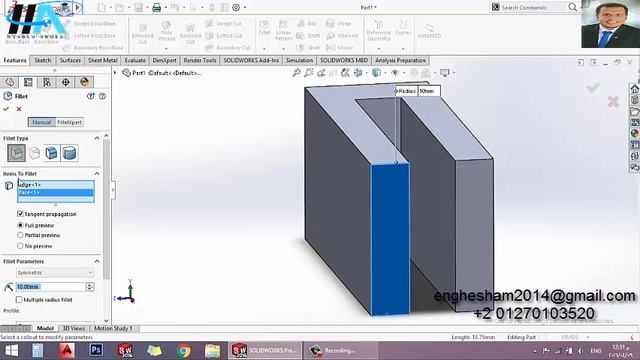
Task: Click the radius spinner arrows
Action: pyautogui.click(x=90, y=287)
